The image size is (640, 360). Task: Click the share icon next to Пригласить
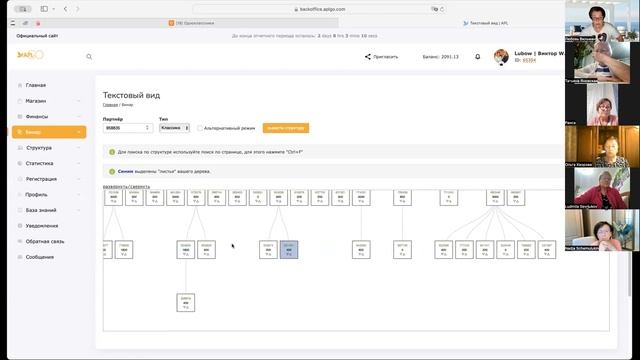(367, 57)
